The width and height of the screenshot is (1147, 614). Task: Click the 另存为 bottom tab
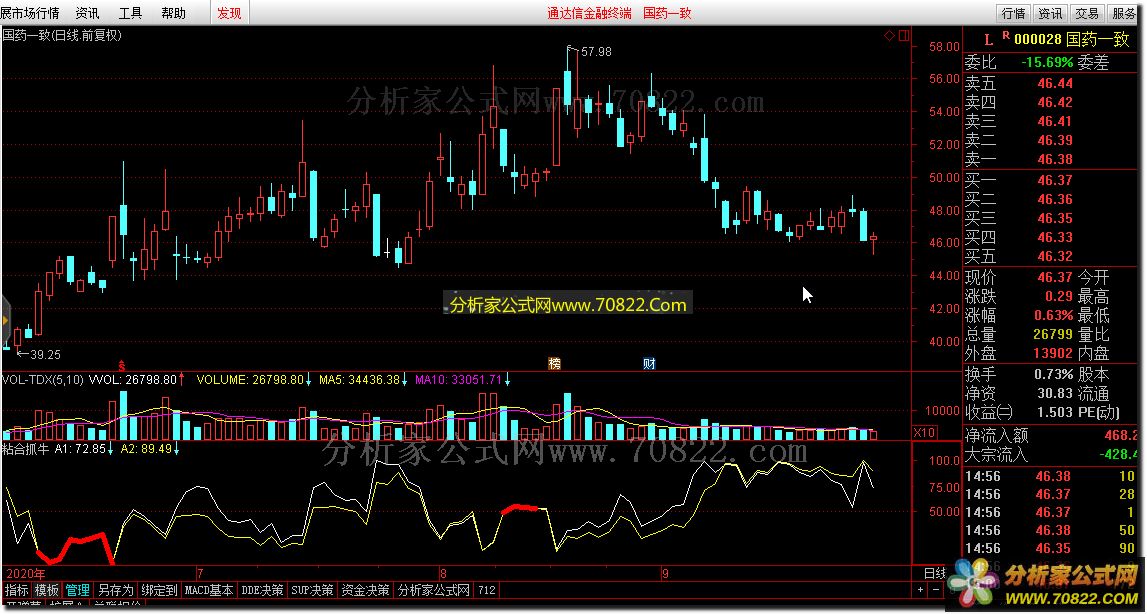pos(116,590)
